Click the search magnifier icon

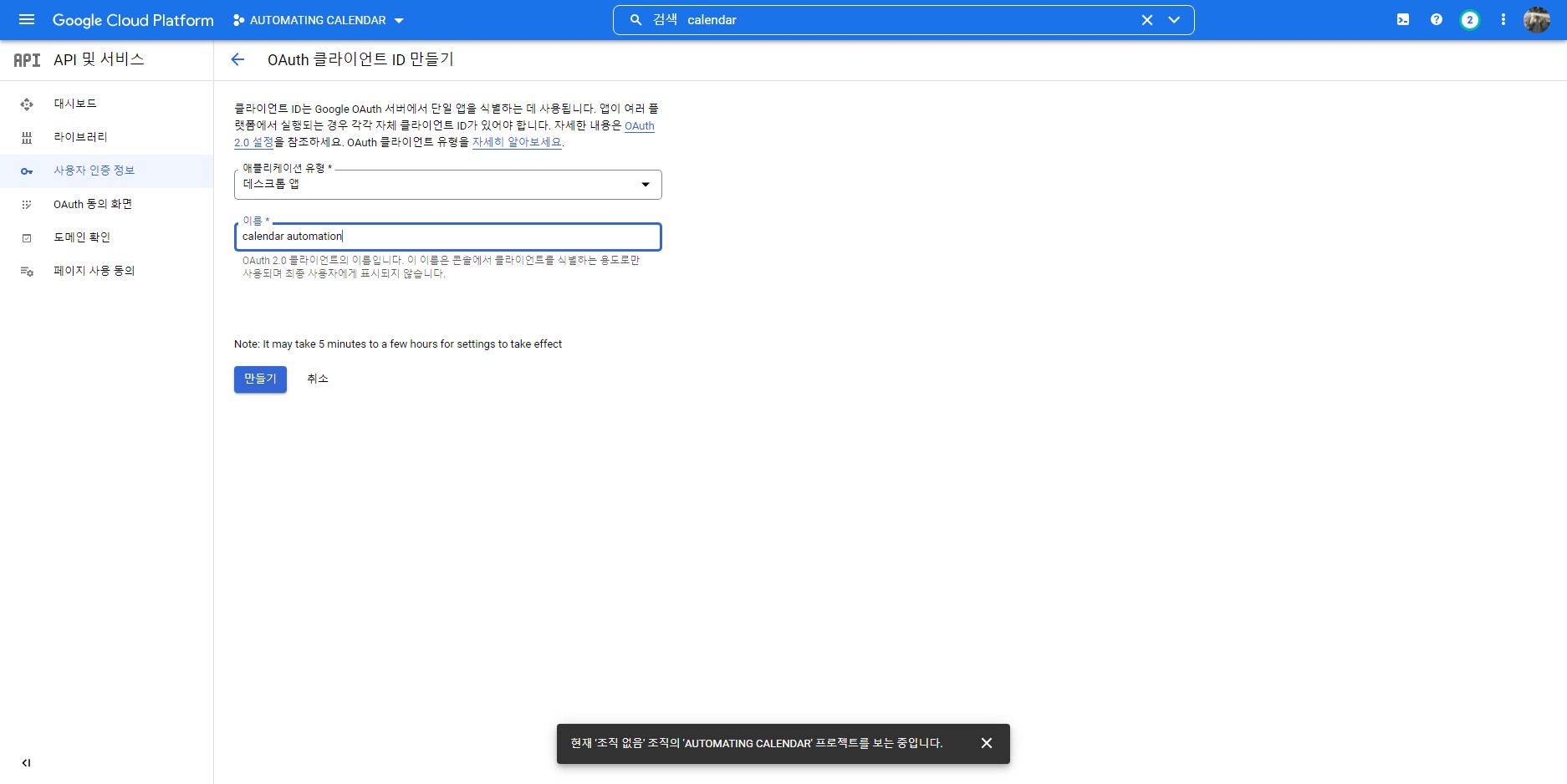636,20
